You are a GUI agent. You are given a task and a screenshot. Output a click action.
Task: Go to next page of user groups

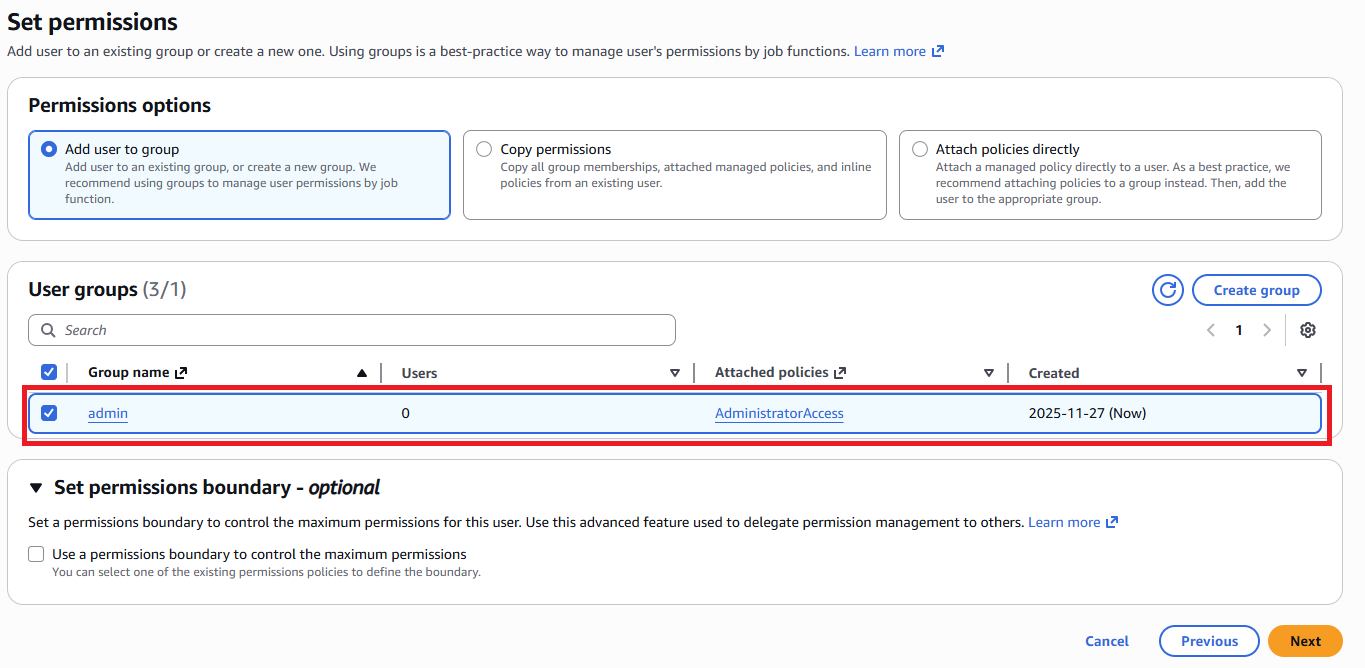point(1267,330)
